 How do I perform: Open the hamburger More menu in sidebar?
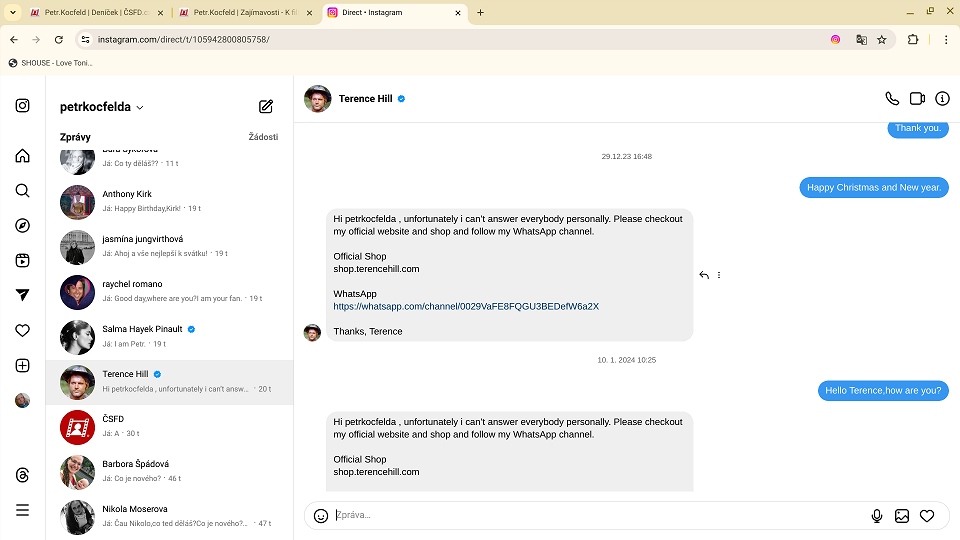point(22,510)
